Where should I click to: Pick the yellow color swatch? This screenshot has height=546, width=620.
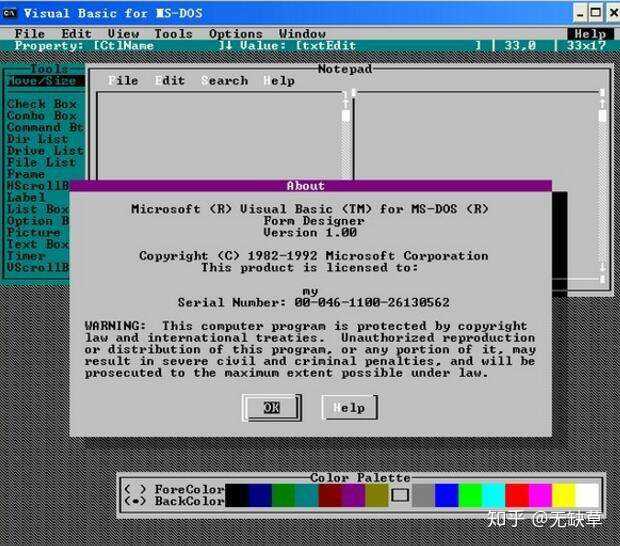[563, 495]
